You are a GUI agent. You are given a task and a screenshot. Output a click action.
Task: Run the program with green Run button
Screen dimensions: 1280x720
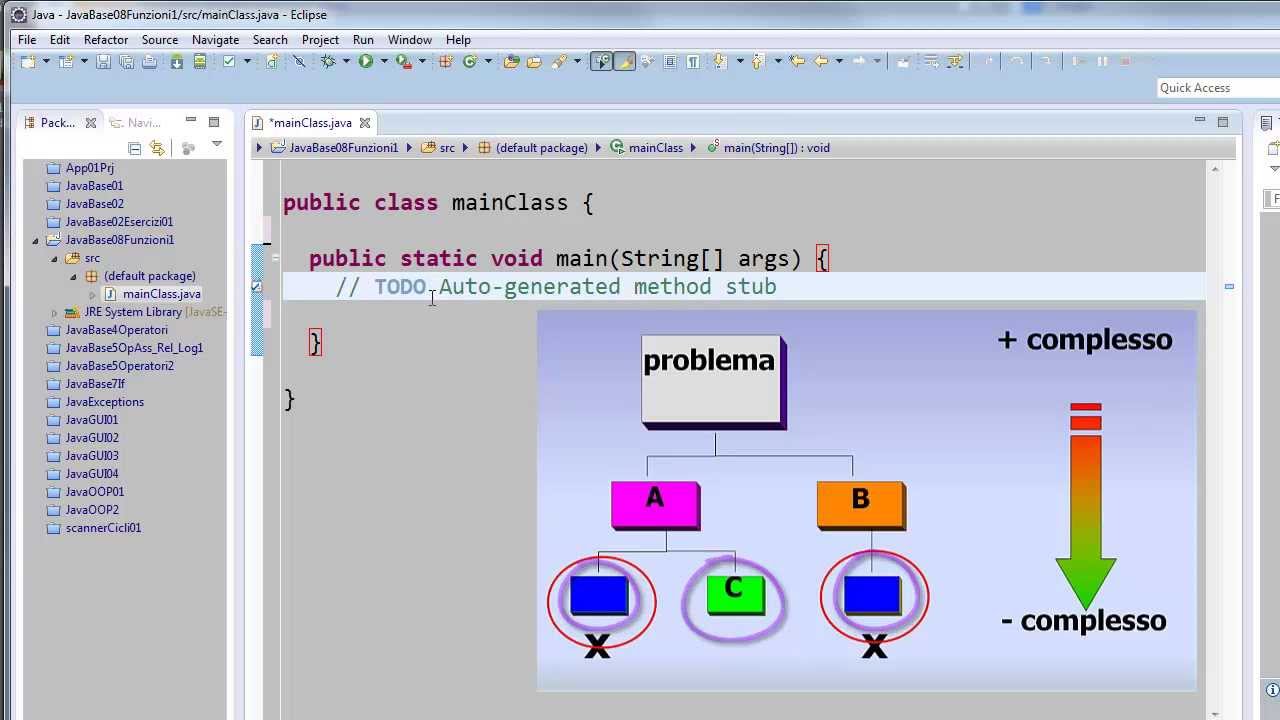(x=366, y=62)
